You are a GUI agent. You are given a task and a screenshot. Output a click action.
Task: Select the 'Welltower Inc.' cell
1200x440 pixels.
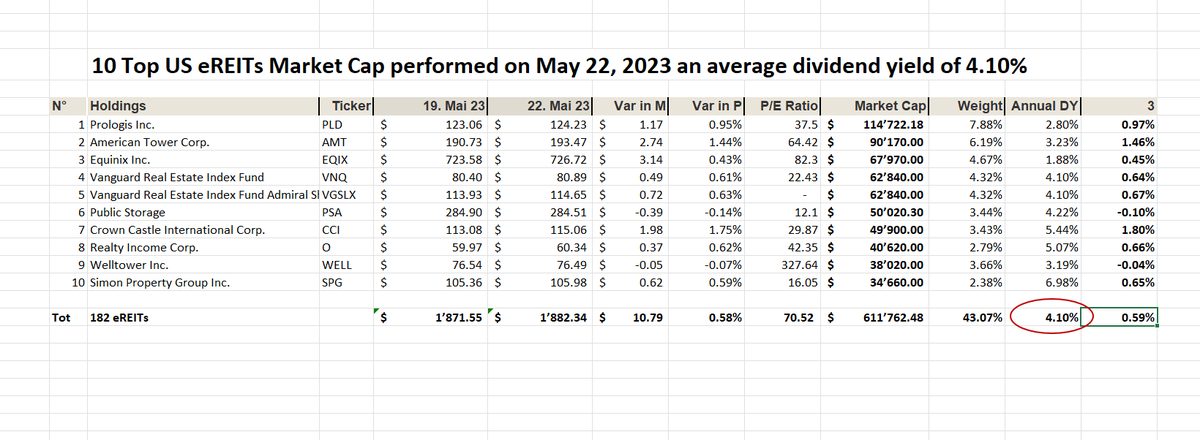coord(202,265)
